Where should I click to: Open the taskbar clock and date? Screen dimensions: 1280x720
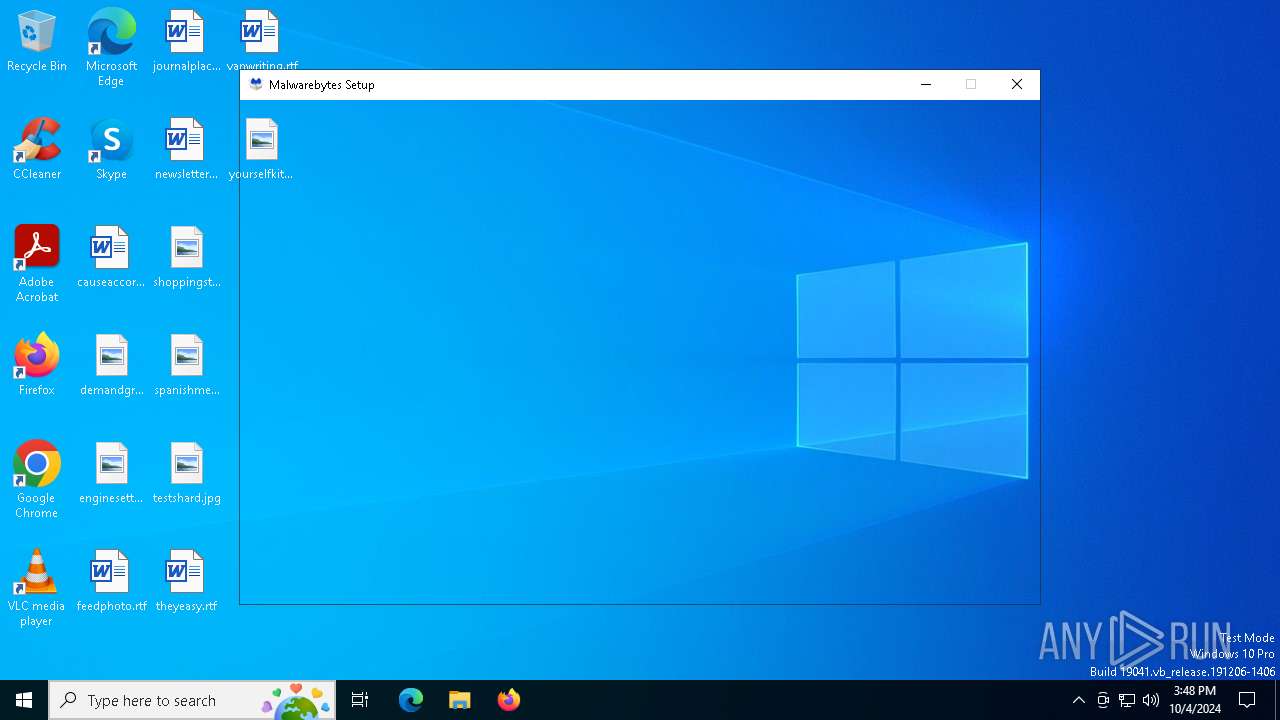tap(1195, 700)
